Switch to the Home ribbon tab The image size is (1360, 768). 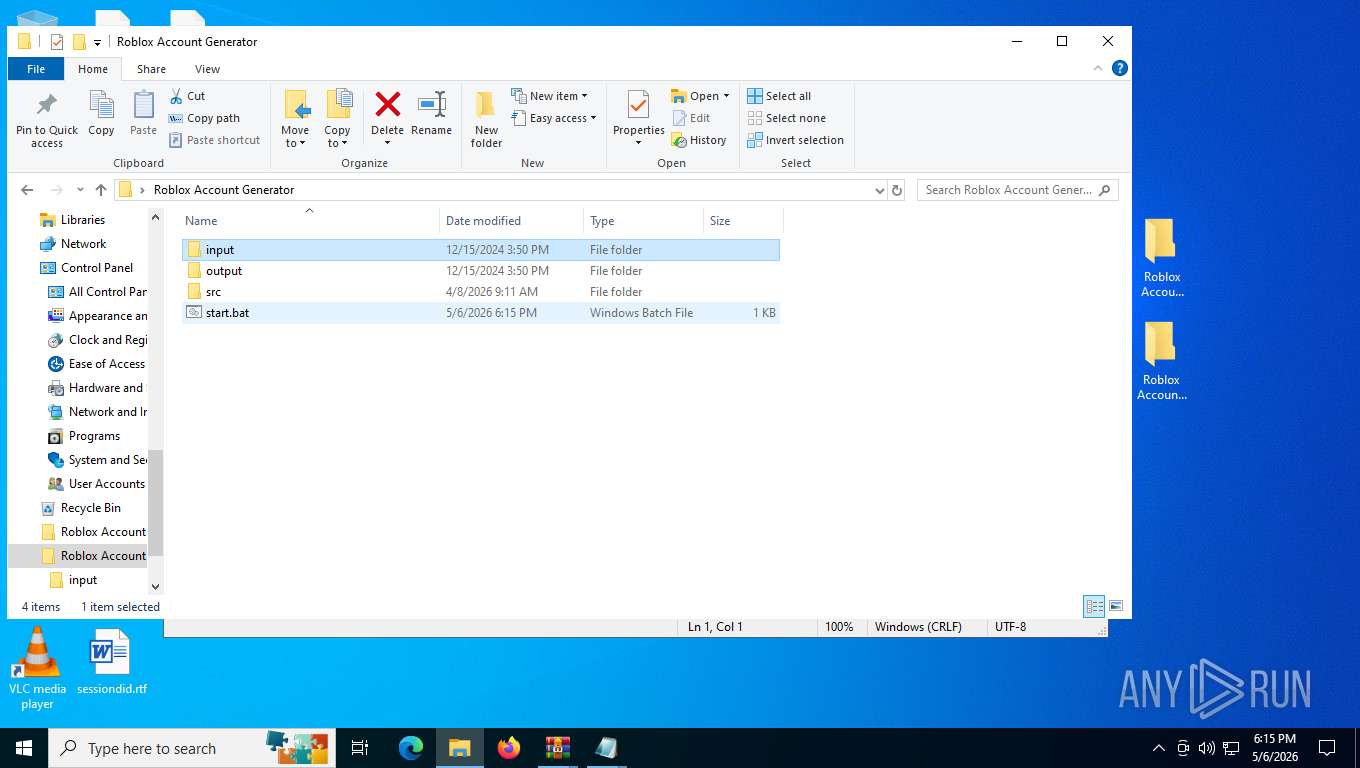click(x=93, y=69)
